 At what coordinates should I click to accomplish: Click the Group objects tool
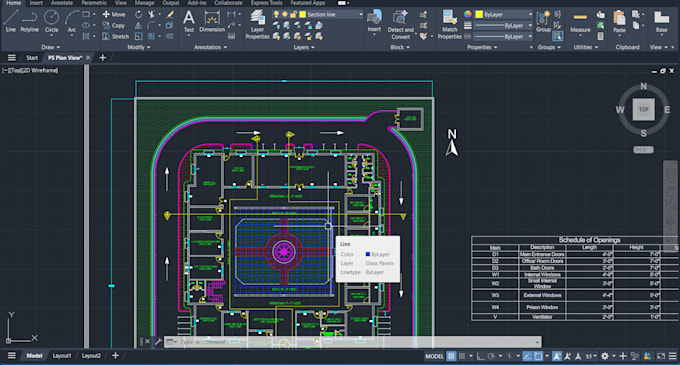pyautogui.click(x=543, y=21)
